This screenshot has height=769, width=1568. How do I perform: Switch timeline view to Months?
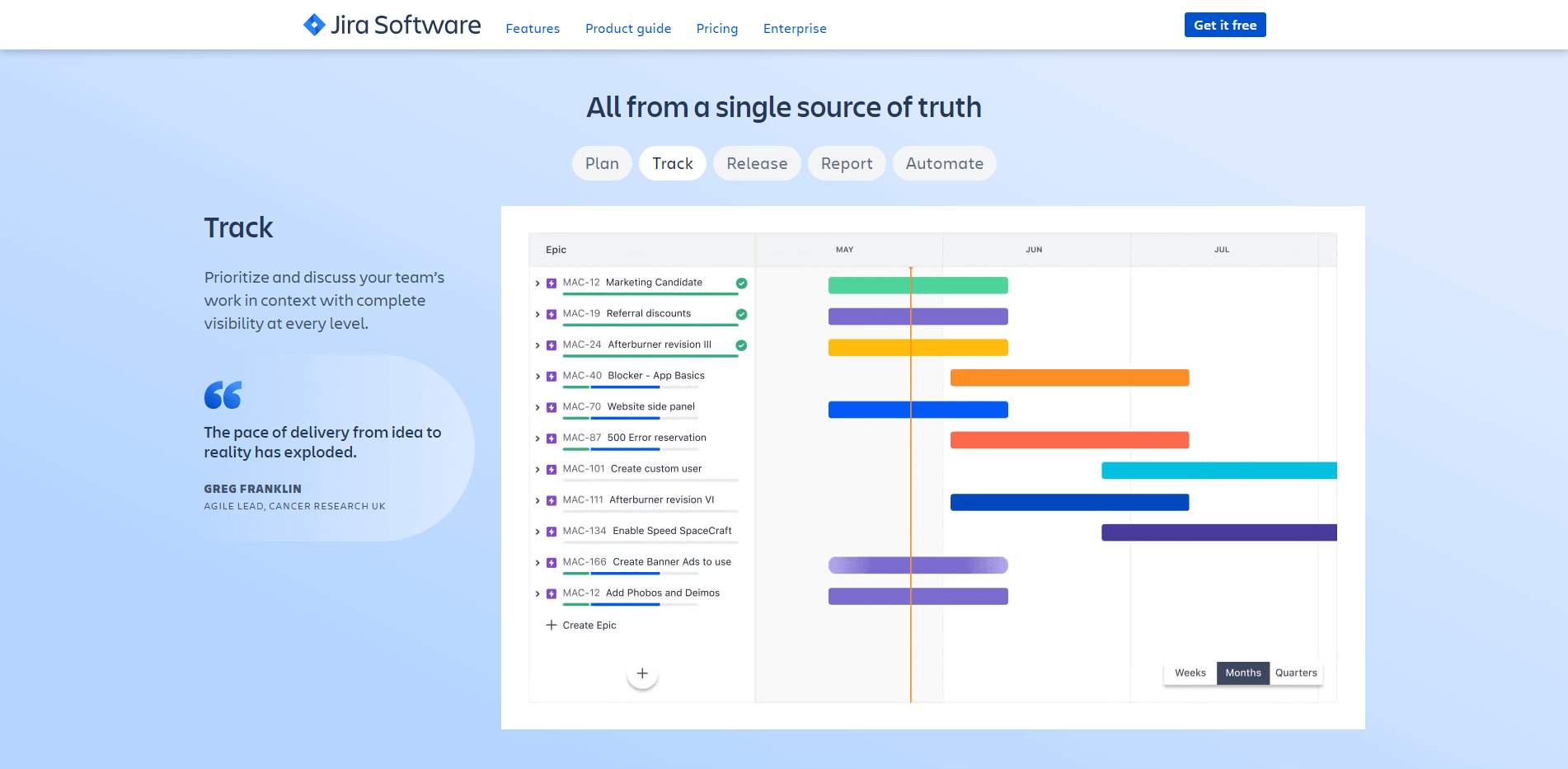[1243, 673]
